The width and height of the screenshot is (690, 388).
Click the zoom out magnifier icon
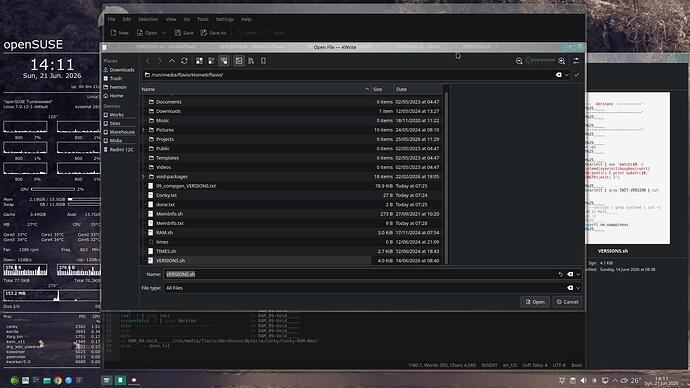pyautogui.click(x=519, y=61)
